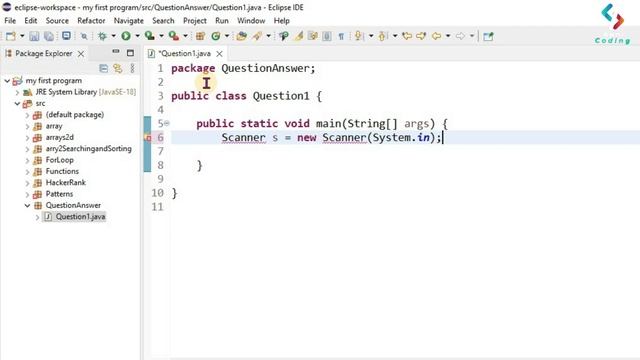
Task: Click the Forward navigation arrow icon
Action: click(x=460, y=36)
